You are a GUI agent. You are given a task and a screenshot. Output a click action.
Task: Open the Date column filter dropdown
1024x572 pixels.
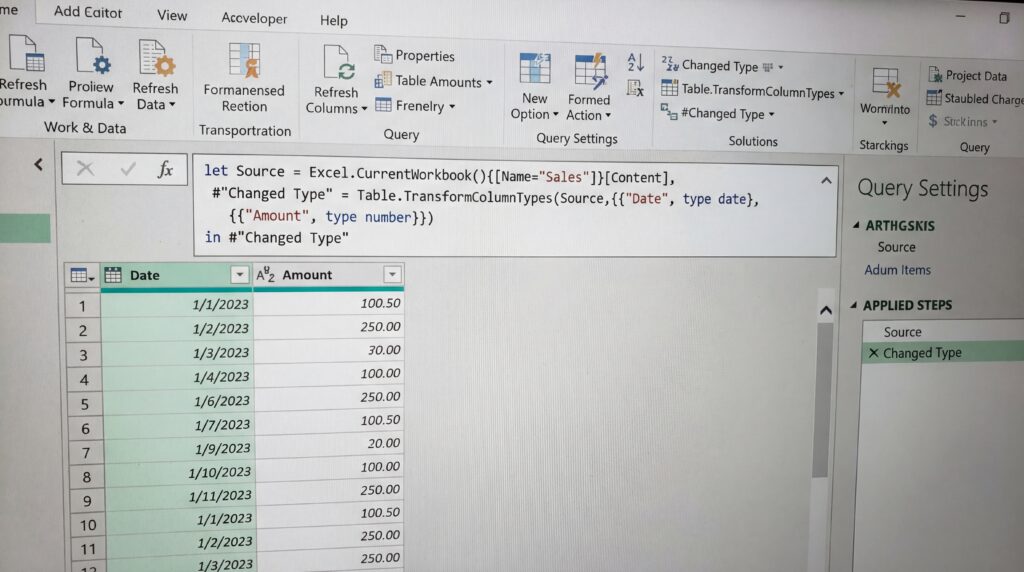(239, 275)
